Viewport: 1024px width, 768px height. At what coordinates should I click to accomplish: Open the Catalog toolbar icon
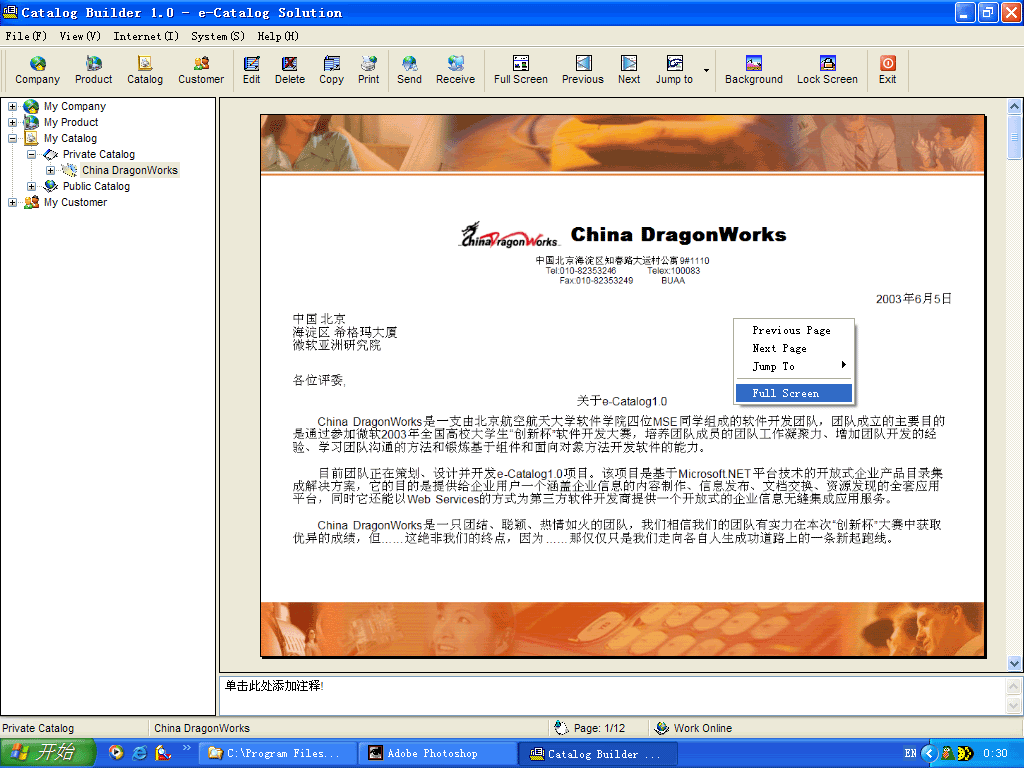145,70
